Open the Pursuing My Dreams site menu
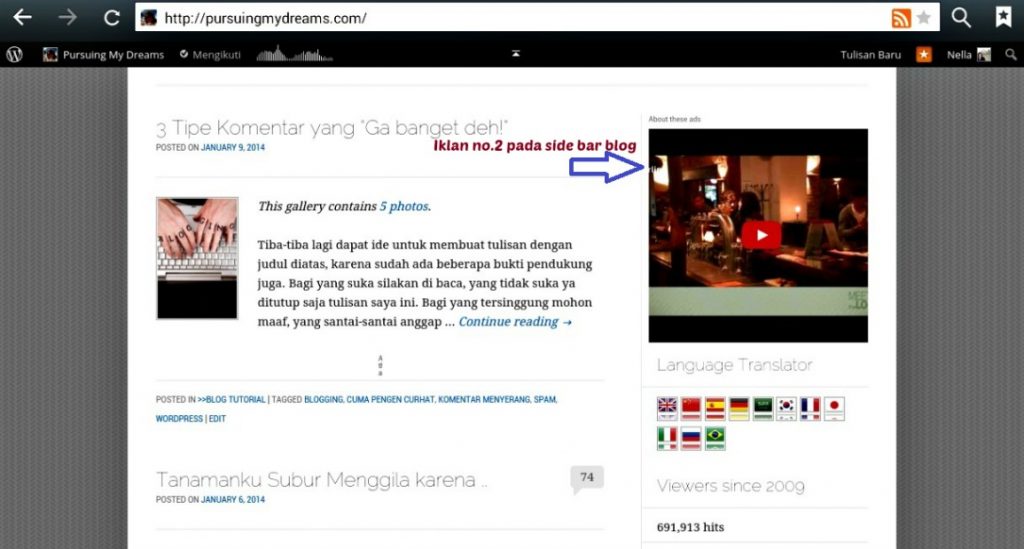 (103, 55)
